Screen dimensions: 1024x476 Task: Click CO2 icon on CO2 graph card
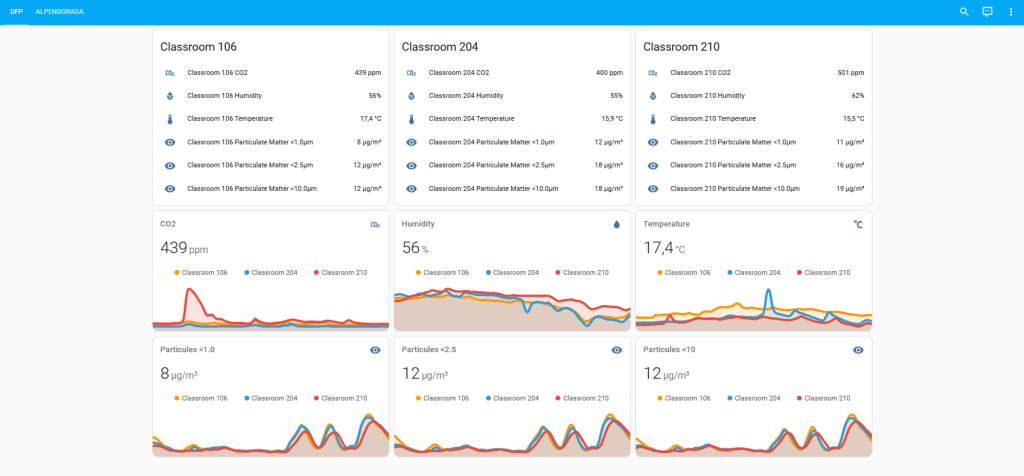[376, 225]
